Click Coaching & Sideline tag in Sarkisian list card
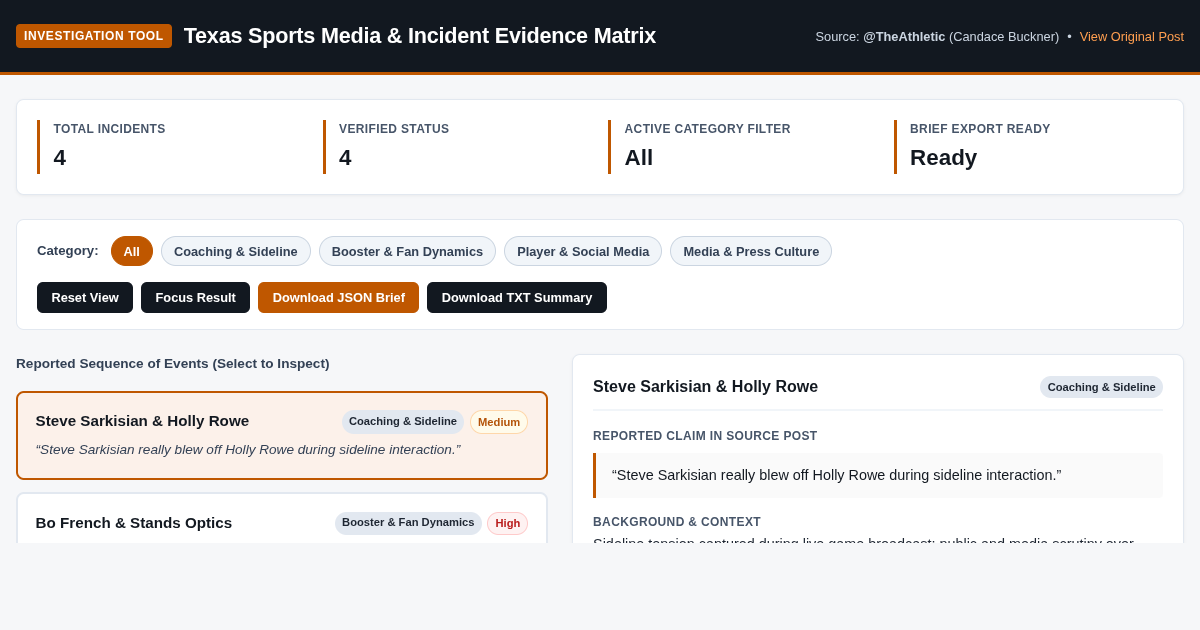This screenshot has width=1200, height=630. [x=403, y=421]
